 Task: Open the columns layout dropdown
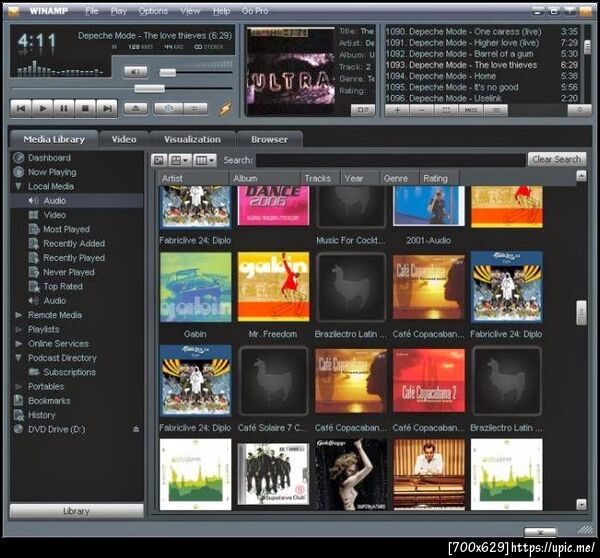coord(204,160)
